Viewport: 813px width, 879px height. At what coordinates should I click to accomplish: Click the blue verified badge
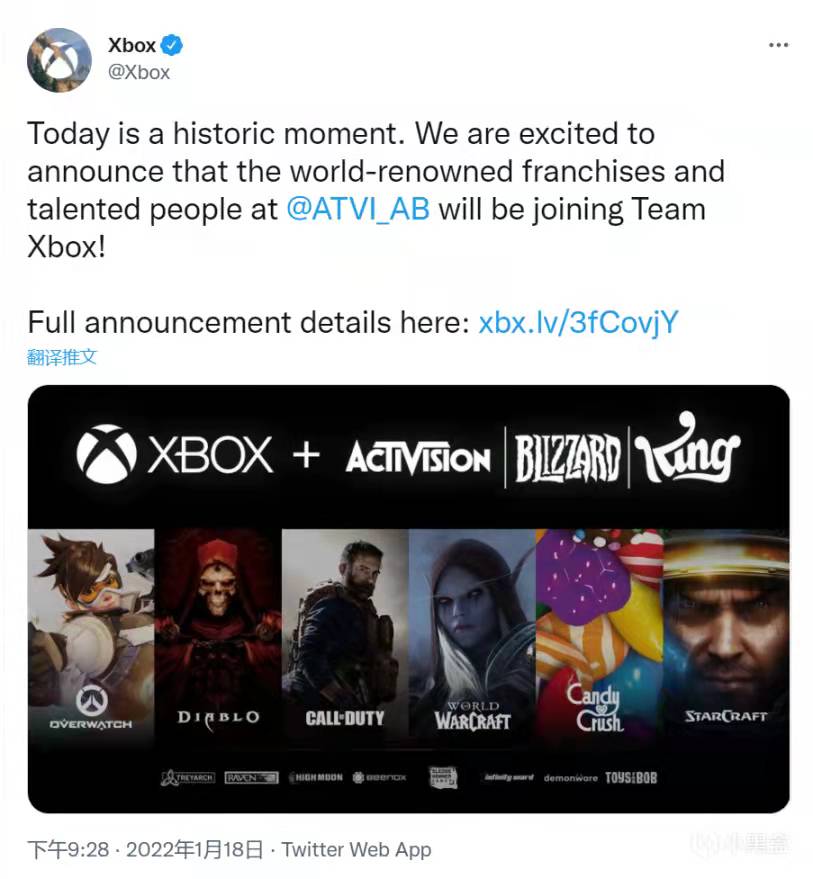click(x=173, y=45)
